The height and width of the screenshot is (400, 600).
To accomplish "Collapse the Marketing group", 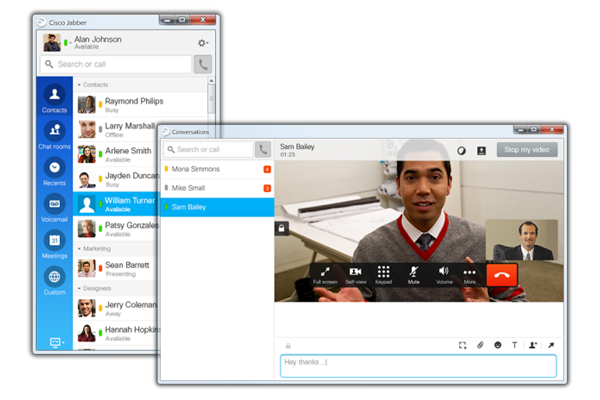I will pyautogui.click(x=80, y=248).
